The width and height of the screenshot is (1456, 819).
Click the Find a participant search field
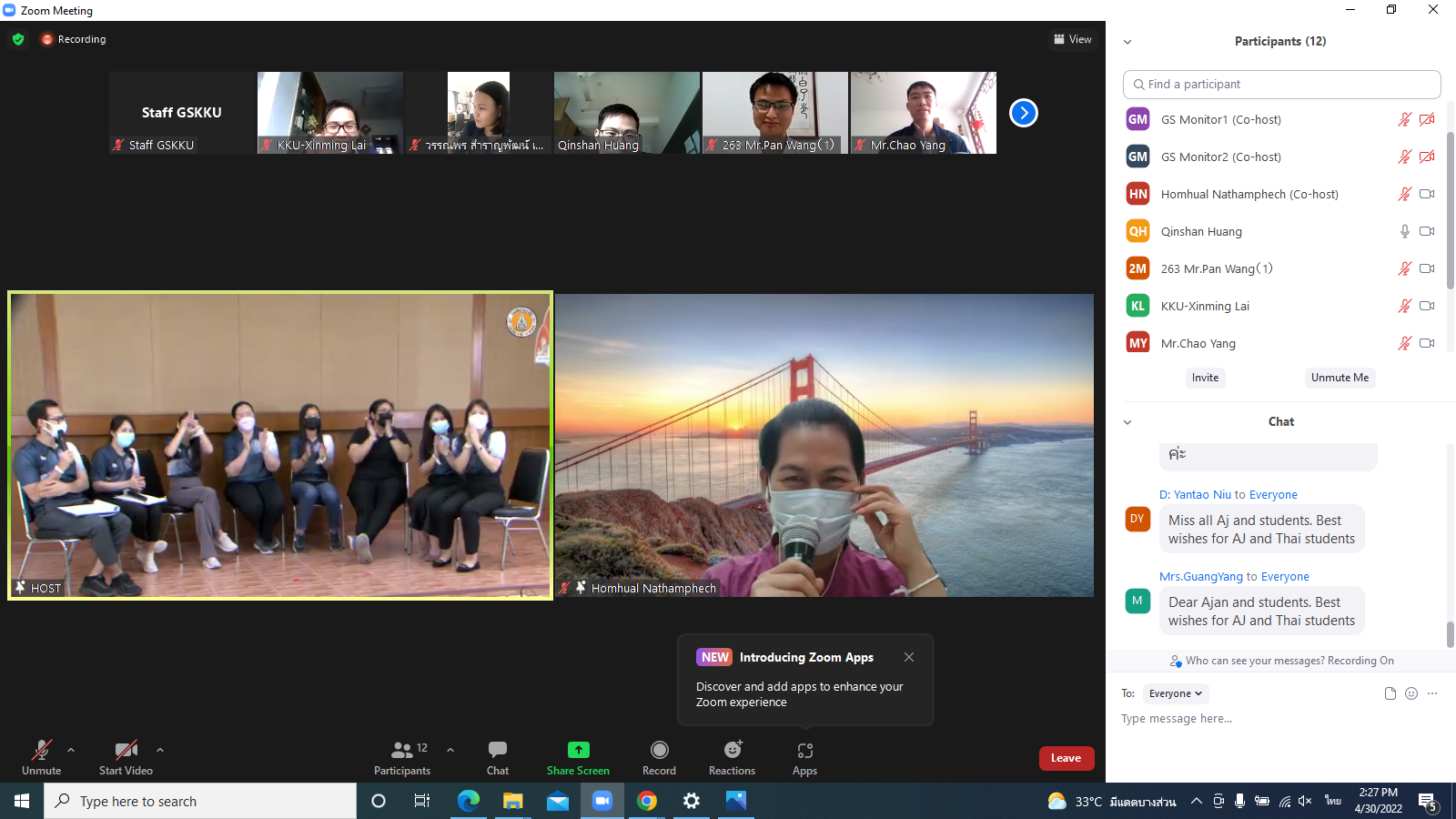1281,84
